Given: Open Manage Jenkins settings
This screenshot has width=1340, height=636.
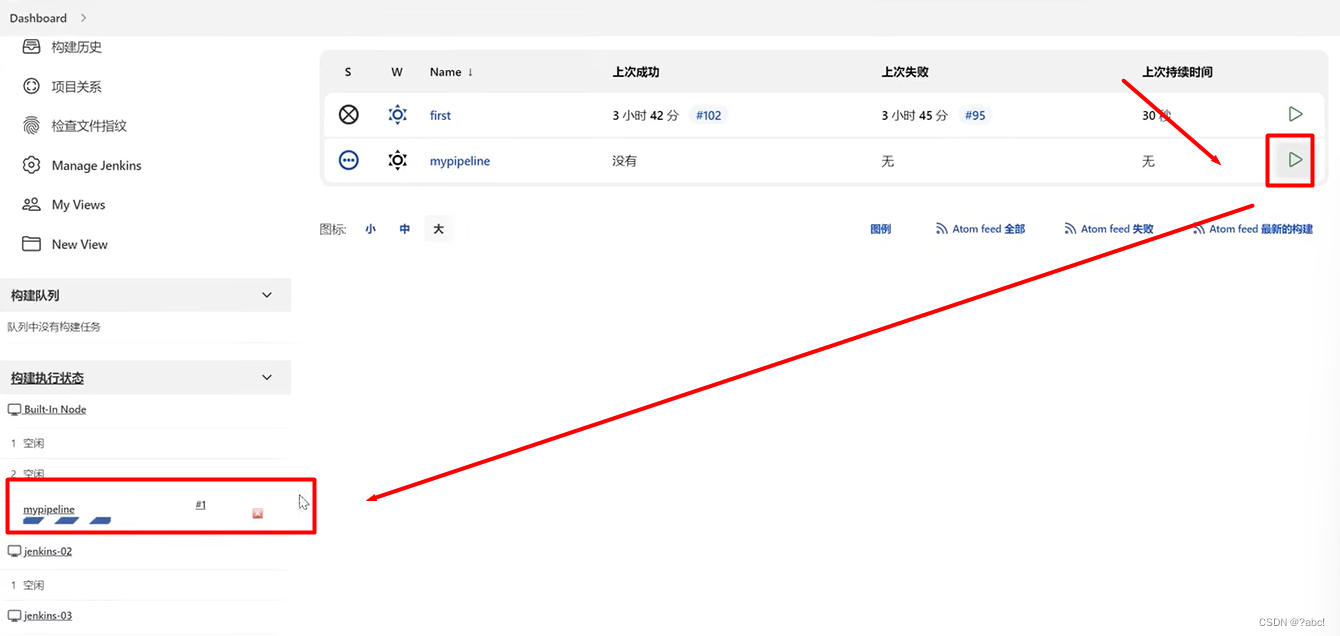Looking at the screenshot, I should (x=96, y=165).
